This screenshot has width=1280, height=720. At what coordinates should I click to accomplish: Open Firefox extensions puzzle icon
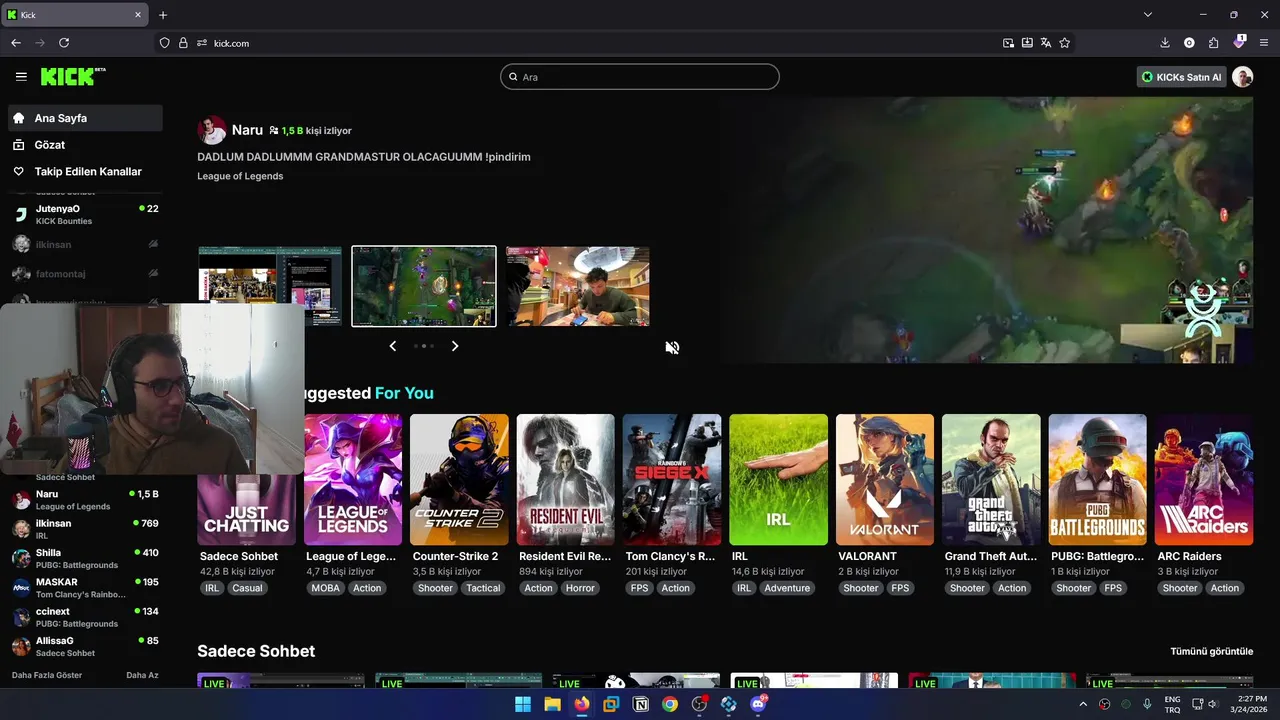tap(1214, 43)
